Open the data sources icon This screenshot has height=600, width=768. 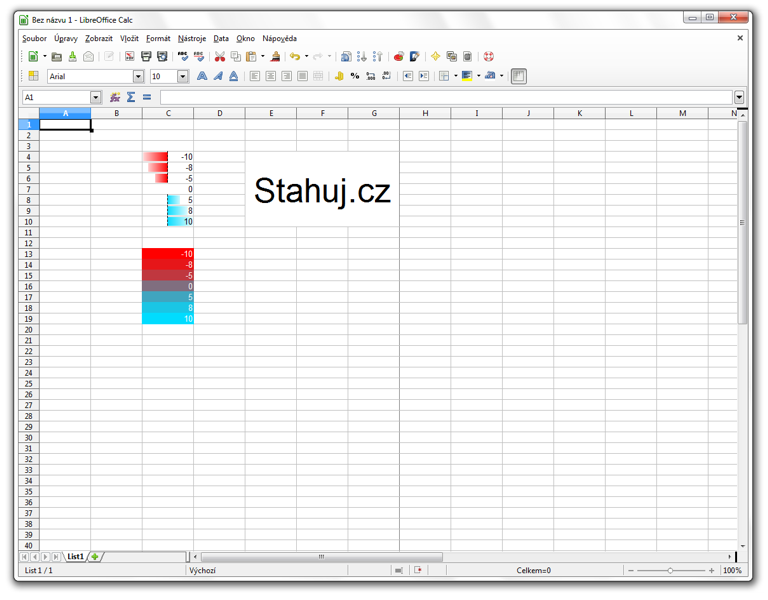(x=467, y=56)
